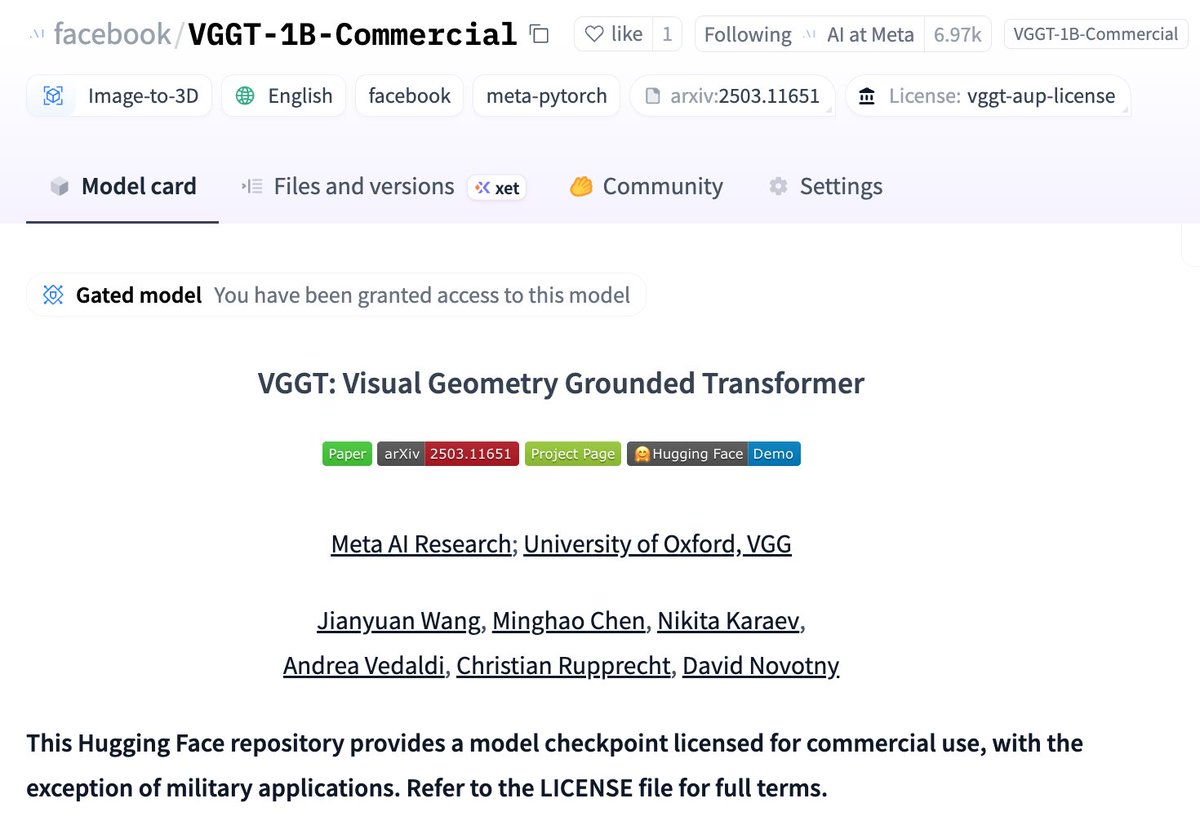This screenshot has width=1200, height=834.
Task: Follow the Meta AI Research link
Action: coord(421,544)
